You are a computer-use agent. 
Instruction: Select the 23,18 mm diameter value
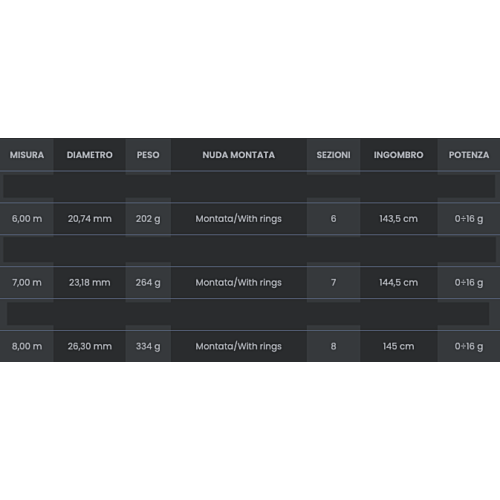pos(90,283)
